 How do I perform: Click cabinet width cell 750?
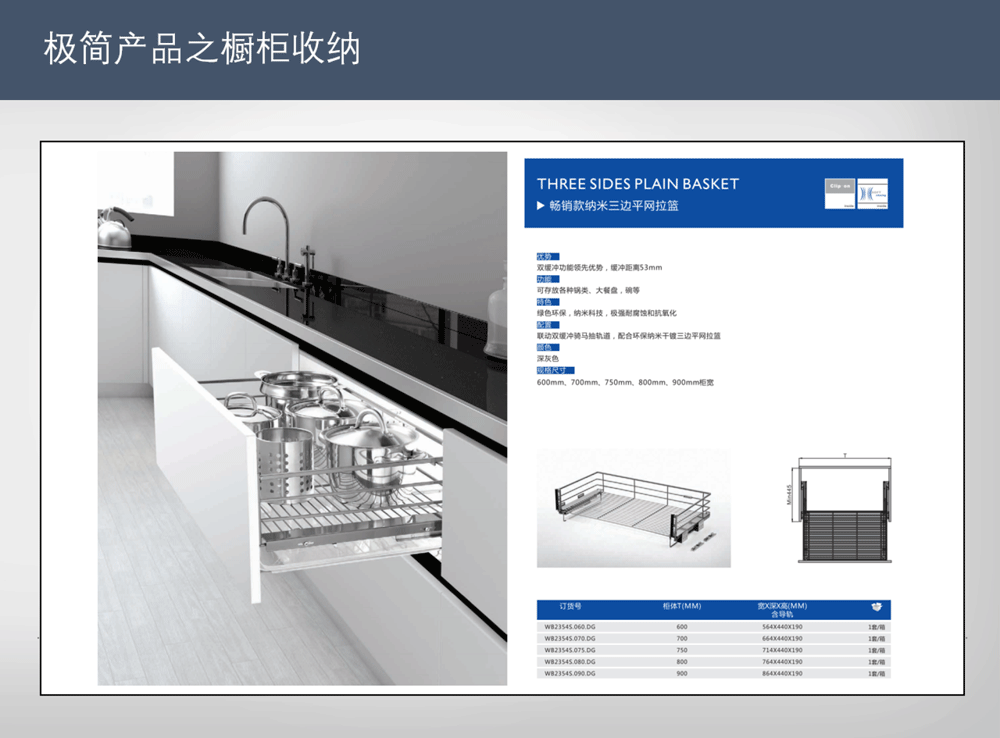682,651
